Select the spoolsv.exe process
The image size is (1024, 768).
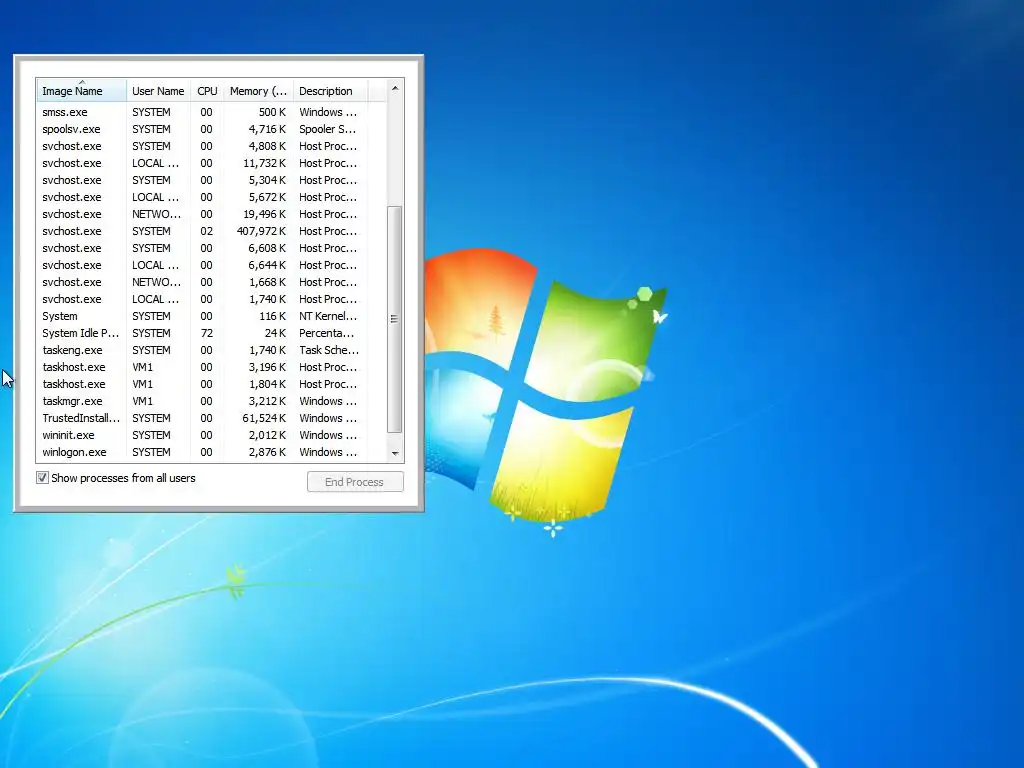[x=201, y=129]
